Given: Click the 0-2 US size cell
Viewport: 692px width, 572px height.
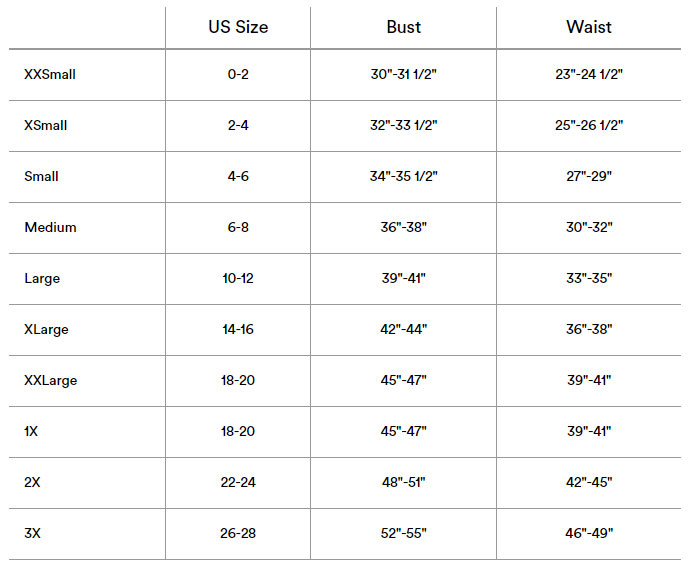Looking at the screenshot, I should pos(238,74).
